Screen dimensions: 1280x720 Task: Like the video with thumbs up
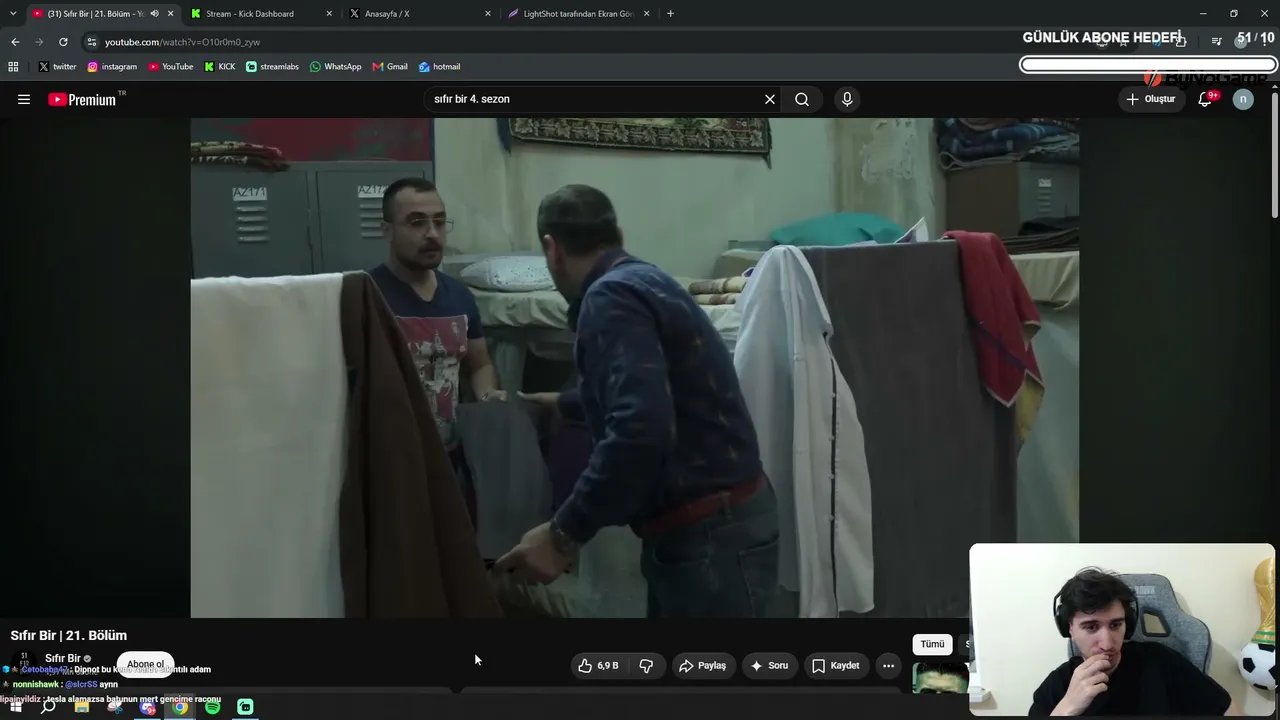598,665
